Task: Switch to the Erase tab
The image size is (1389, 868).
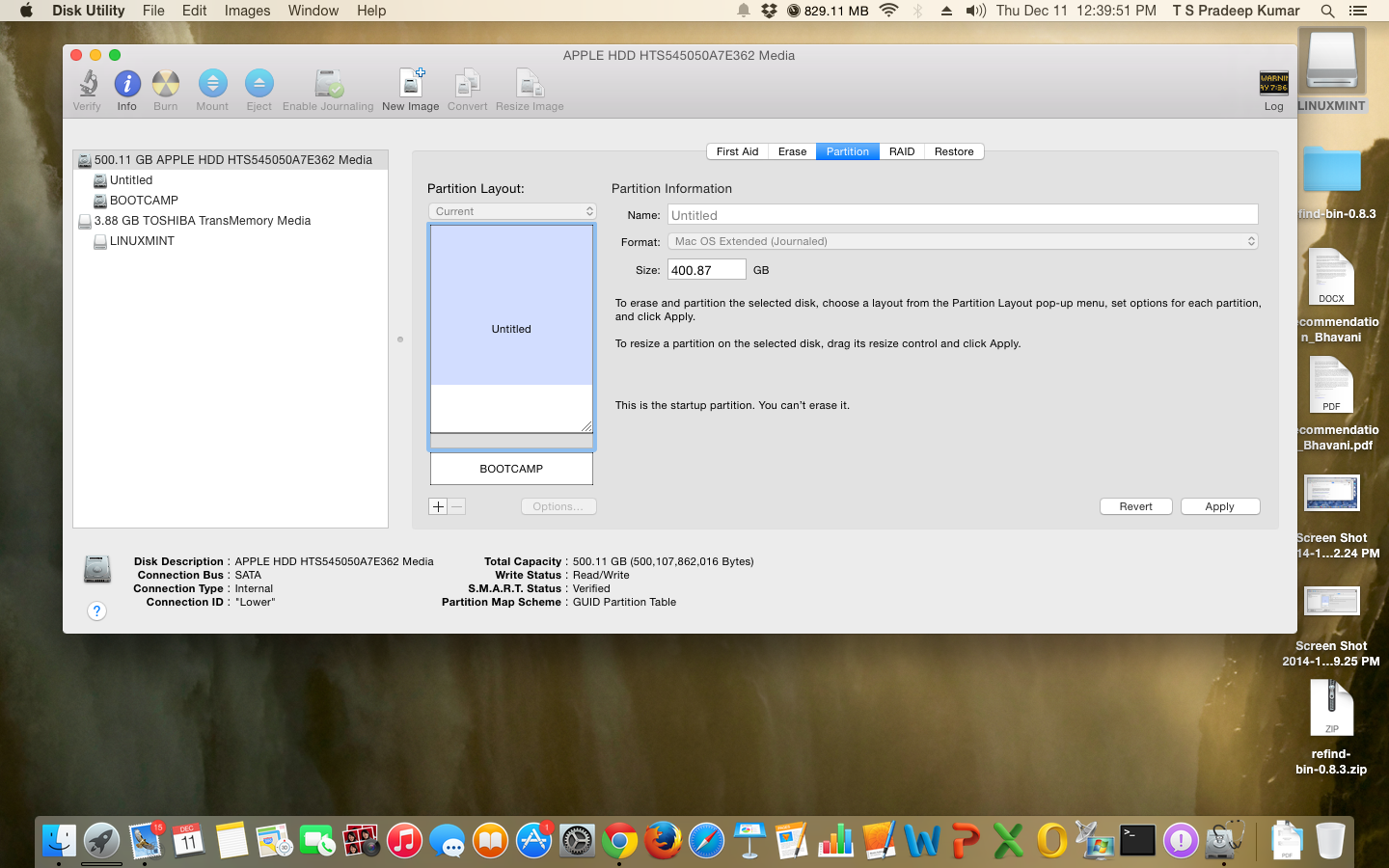Action: point(792,151)
